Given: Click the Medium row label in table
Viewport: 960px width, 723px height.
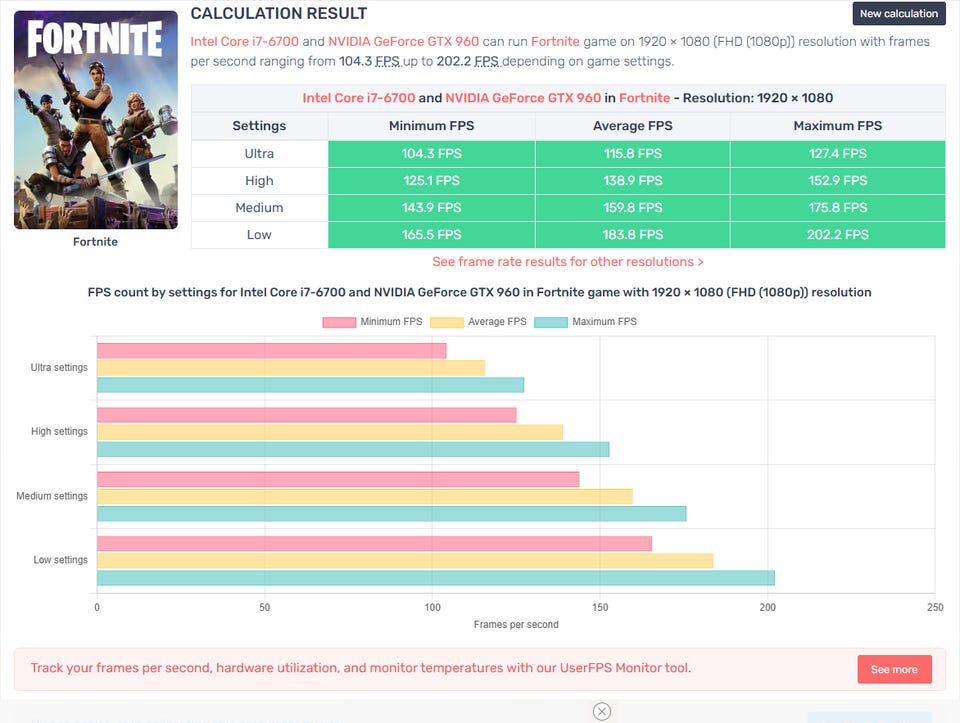Looking at the screenshot, I should (x=260, y=208).
